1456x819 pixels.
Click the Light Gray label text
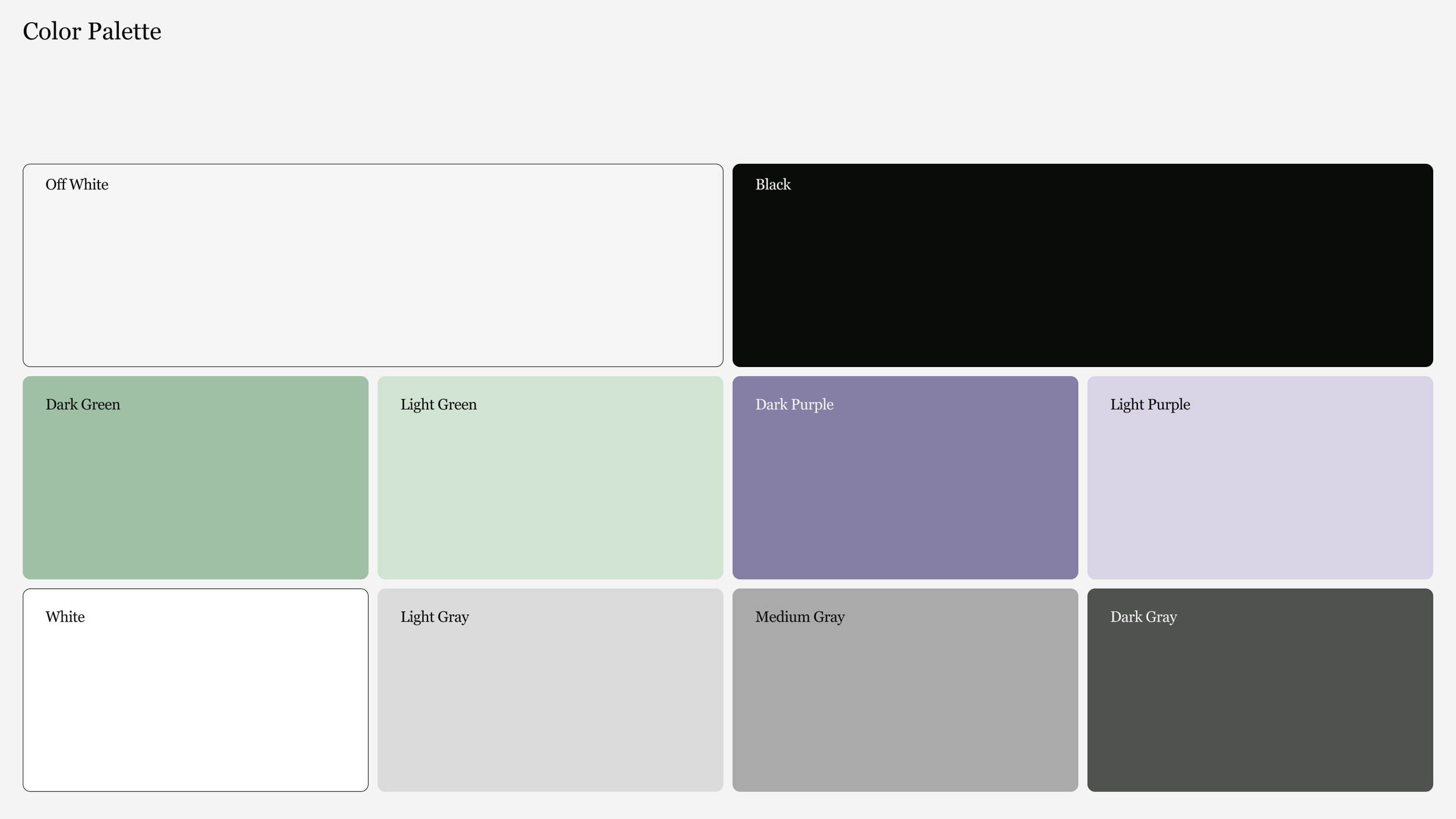coord(434,617)
